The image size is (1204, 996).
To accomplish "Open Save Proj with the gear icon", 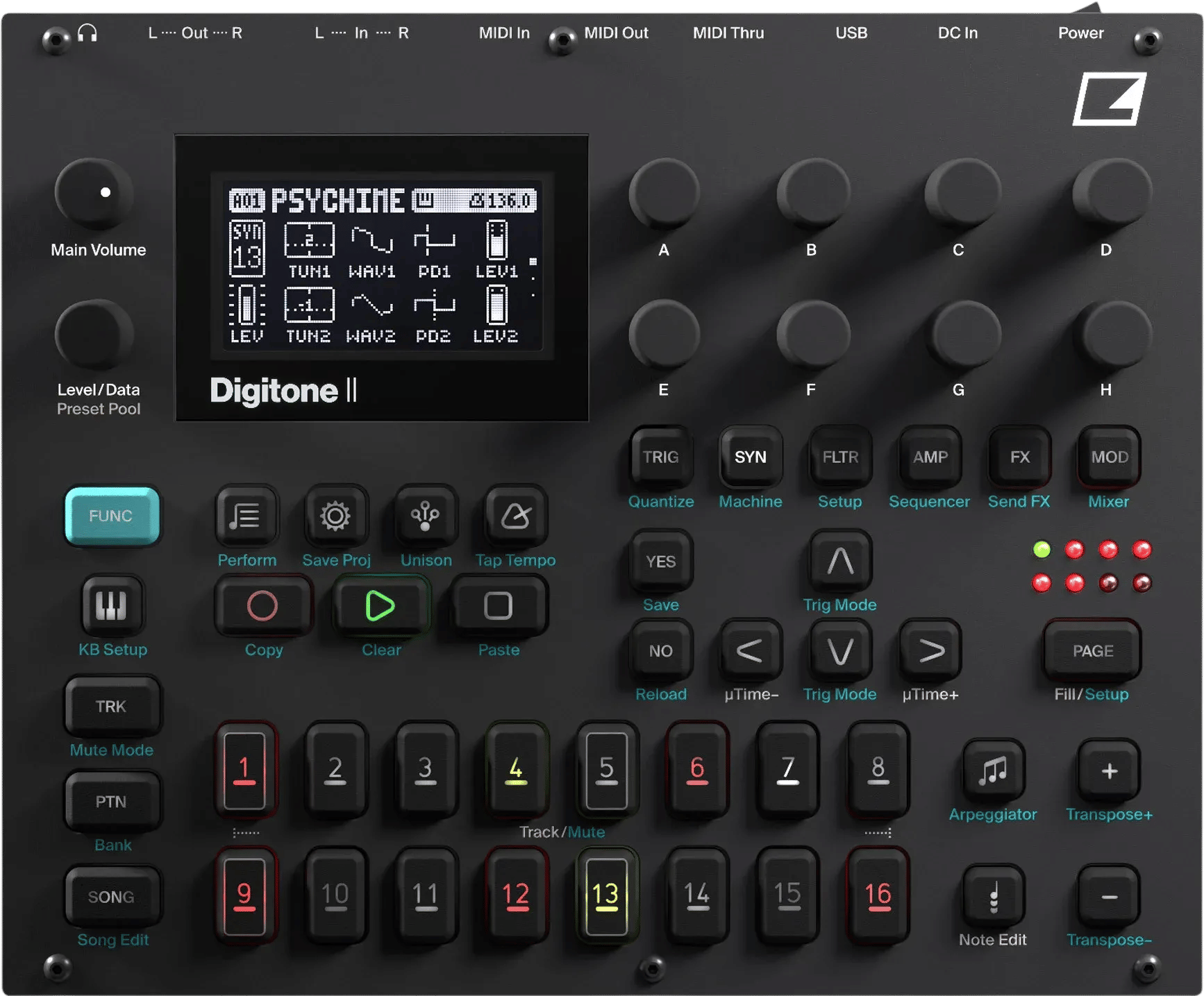I will pyautogui.click(x=336, y=516).
